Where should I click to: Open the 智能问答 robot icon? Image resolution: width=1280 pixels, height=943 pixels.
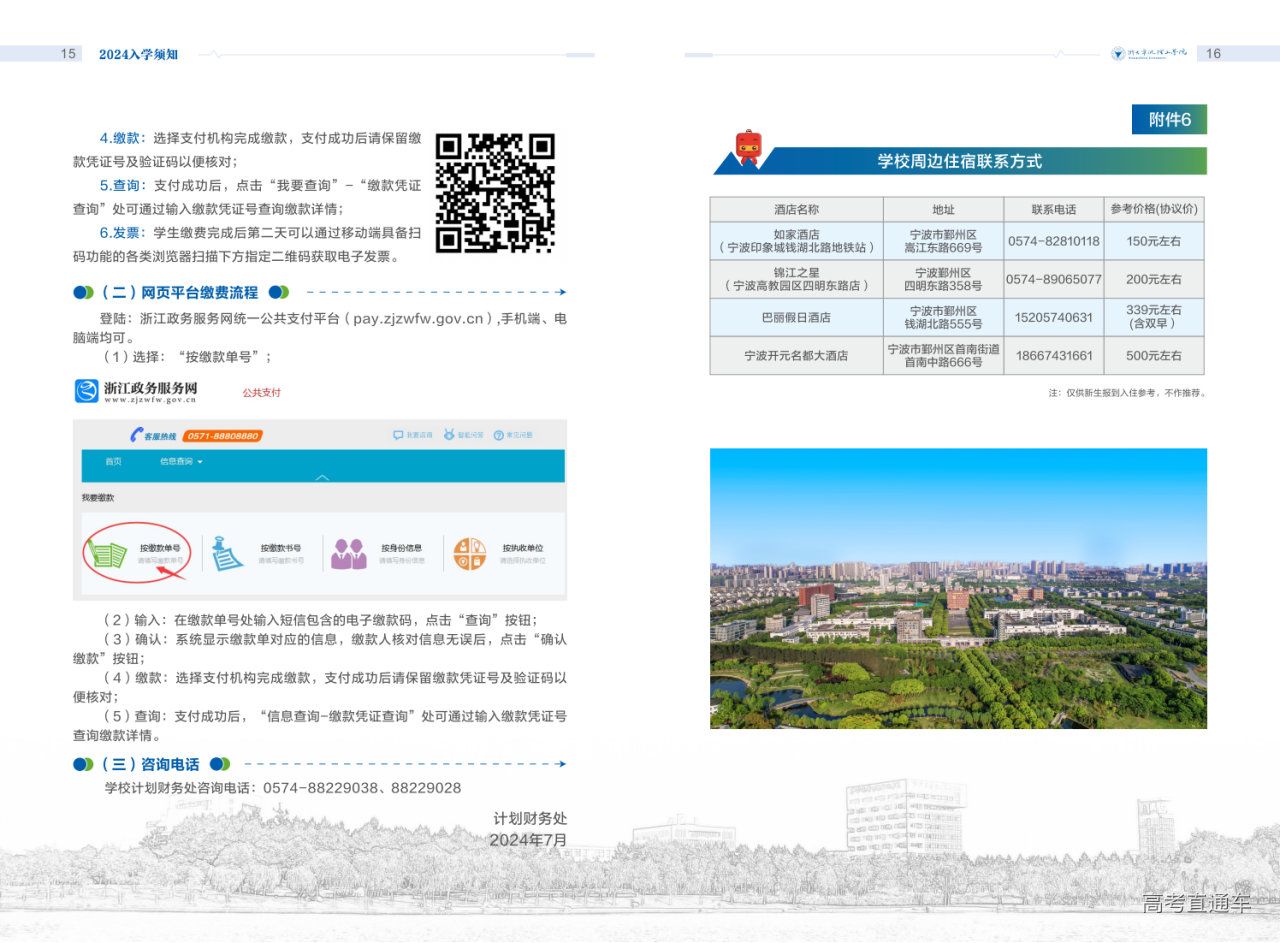pos(449,436)
